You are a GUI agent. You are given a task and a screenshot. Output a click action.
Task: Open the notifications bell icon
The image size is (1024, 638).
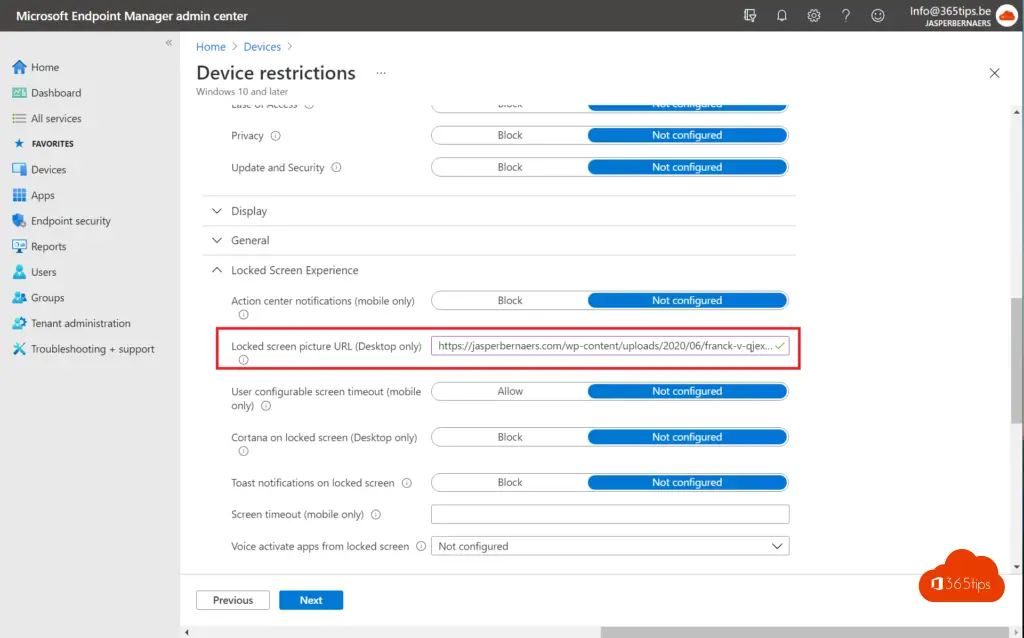click(782, 15)
